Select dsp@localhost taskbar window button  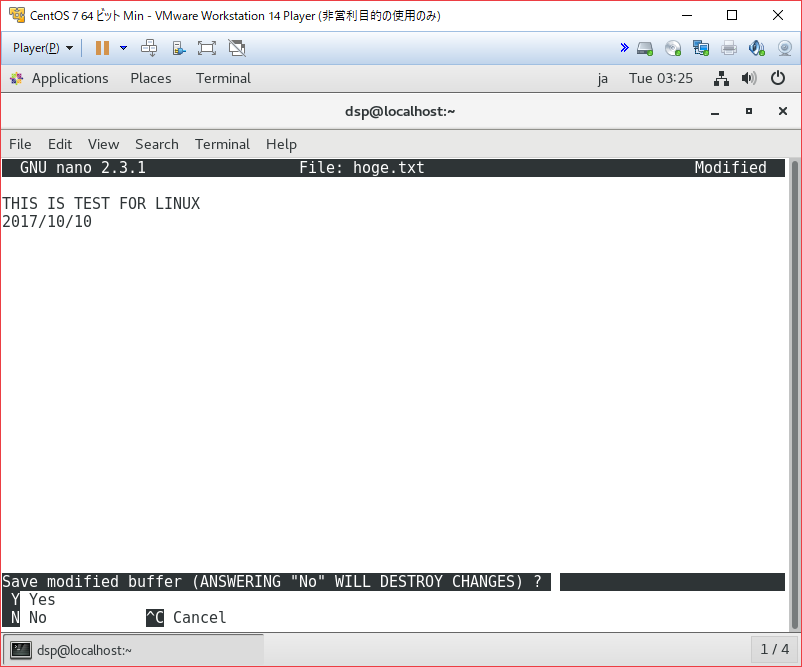click(134, 650)
